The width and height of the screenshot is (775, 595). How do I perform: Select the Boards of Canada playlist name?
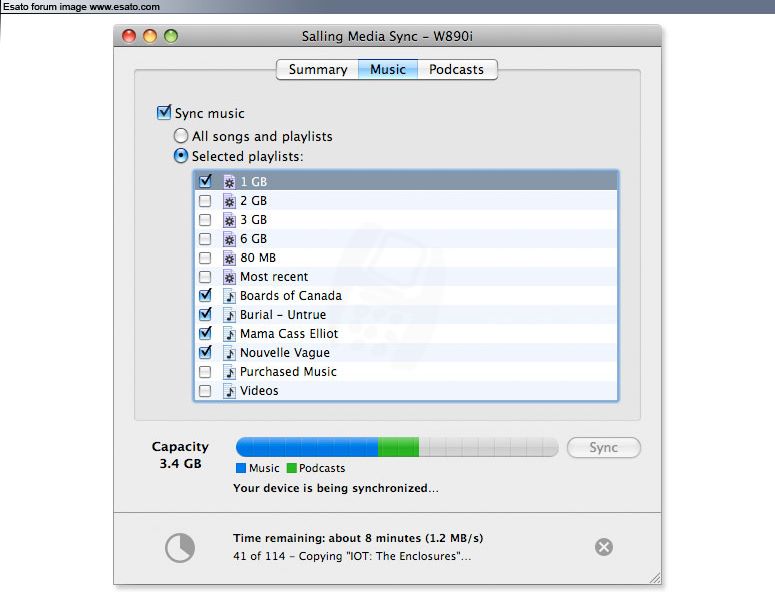(291, 296)
